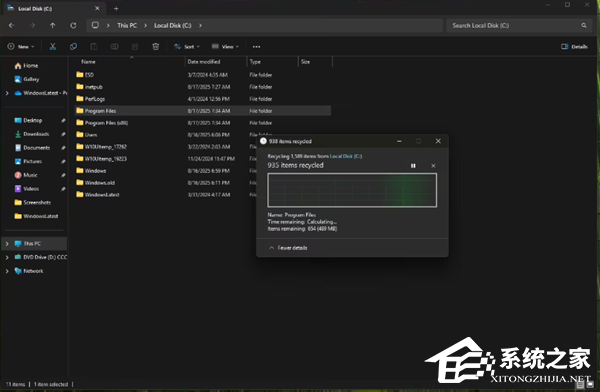Open the View dropdown
This screenshot has height=392, width=600.
(x=225, y=47)
